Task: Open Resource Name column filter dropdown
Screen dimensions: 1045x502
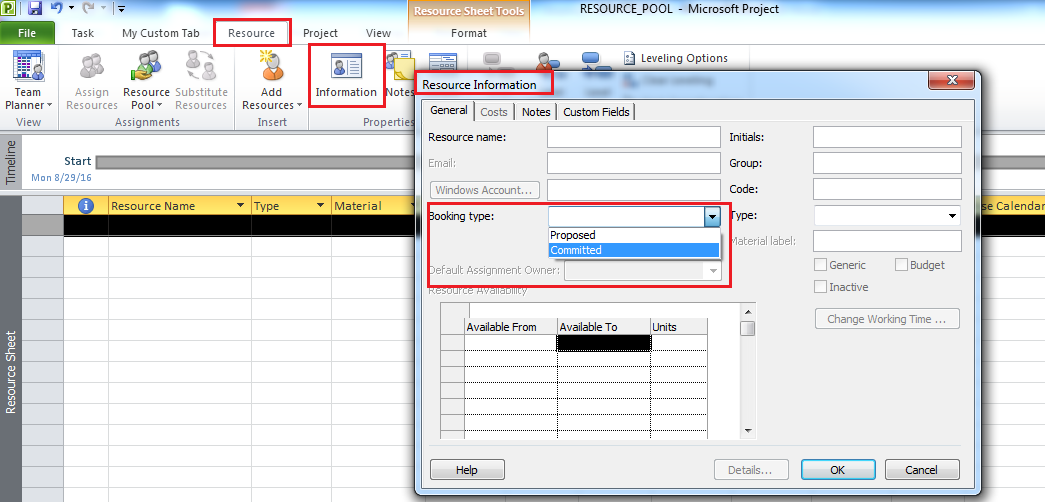Action: click(241, 206)
